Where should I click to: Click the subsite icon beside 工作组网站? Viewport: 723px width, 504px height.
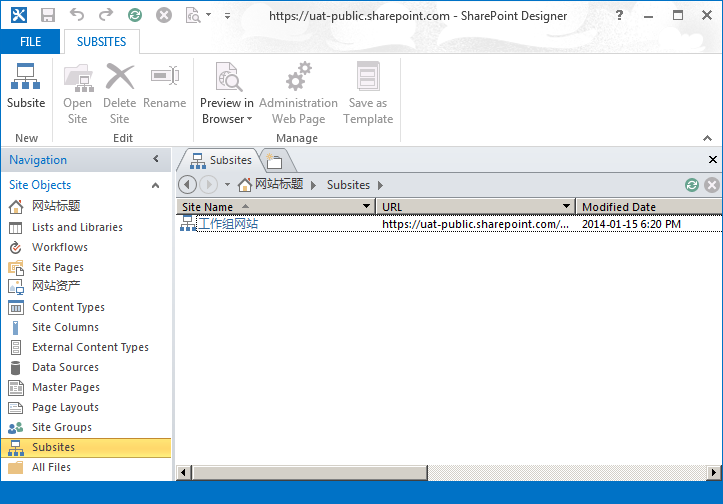188,224
